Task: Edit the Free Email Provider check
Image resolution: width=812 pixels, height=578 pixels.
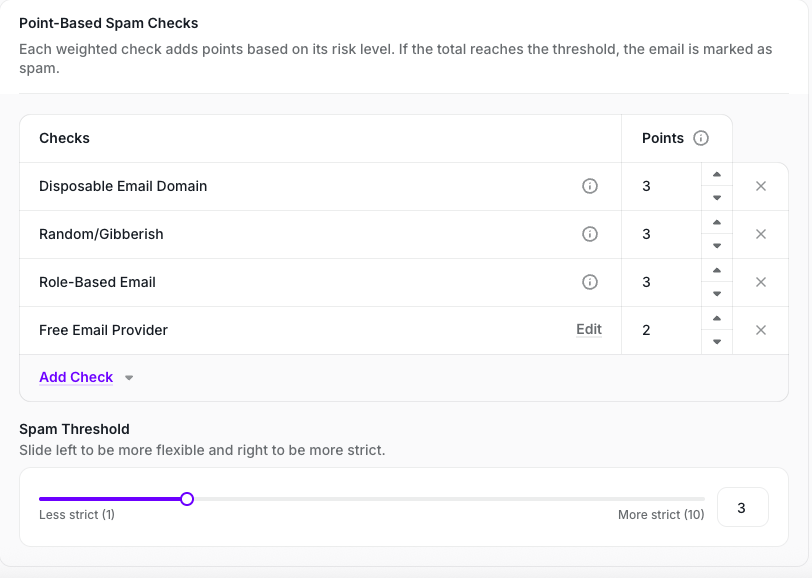Action: pyautogui.click(x=589, y=329)
